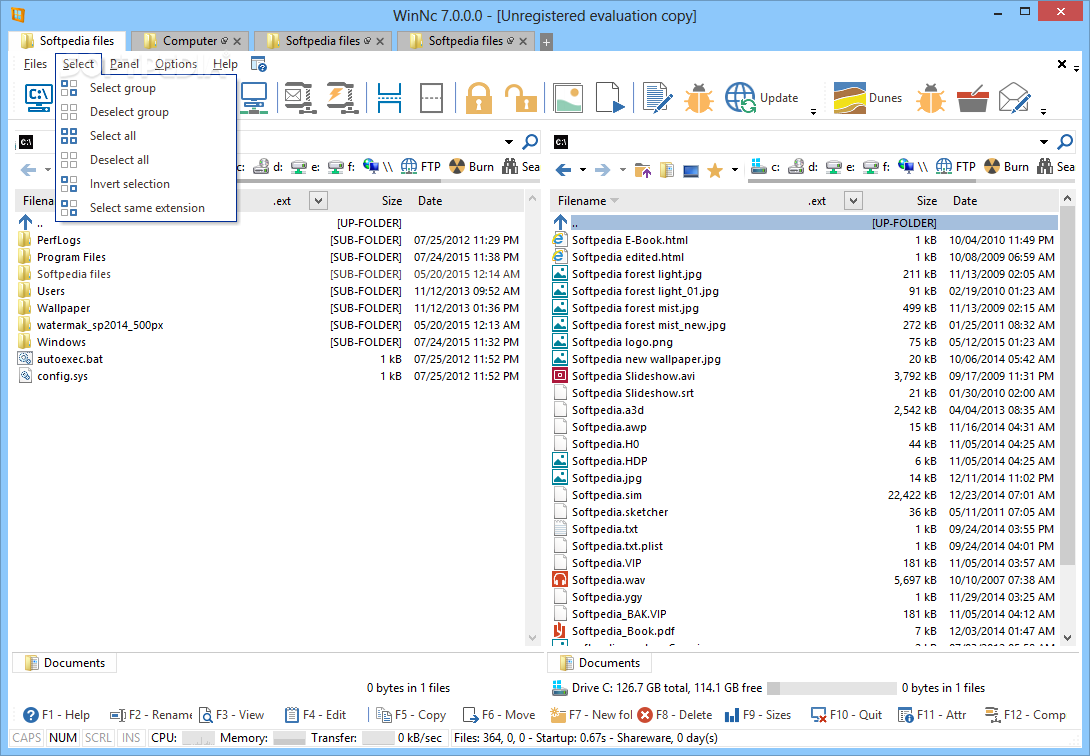
Task: Open the left panel path dropdown
Action: [x=509, y=142]
